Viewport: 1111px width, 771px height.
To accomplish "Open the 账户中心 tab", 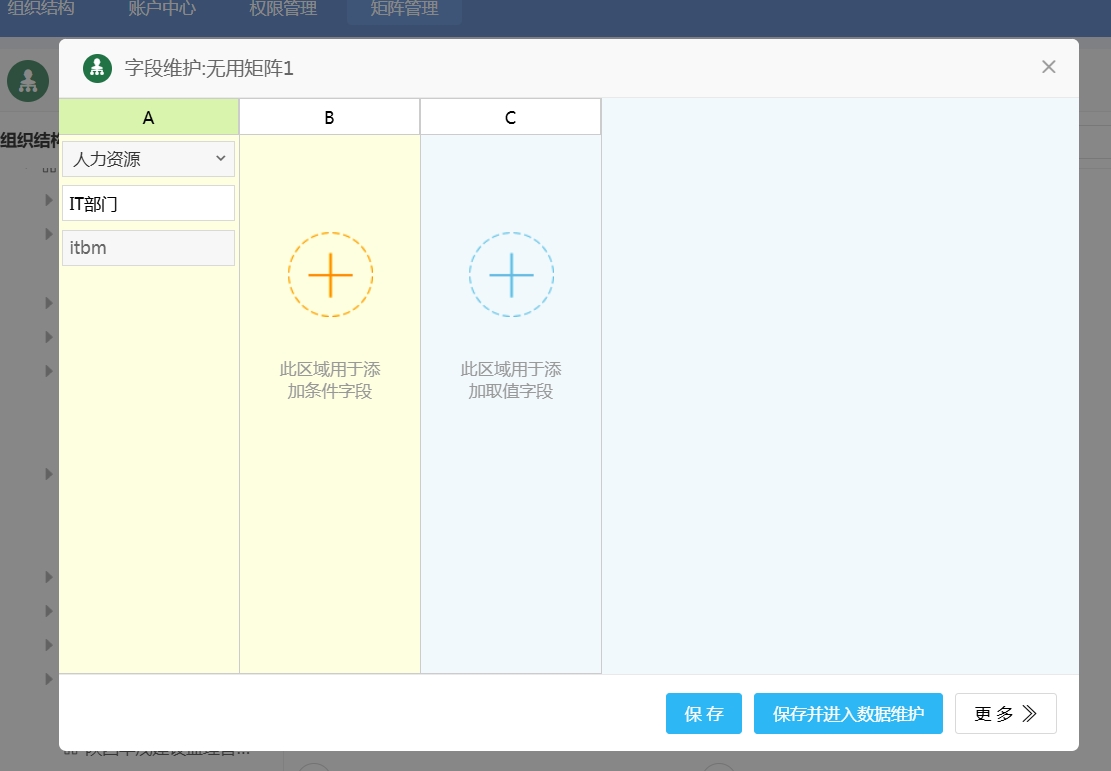I will 162,10.
